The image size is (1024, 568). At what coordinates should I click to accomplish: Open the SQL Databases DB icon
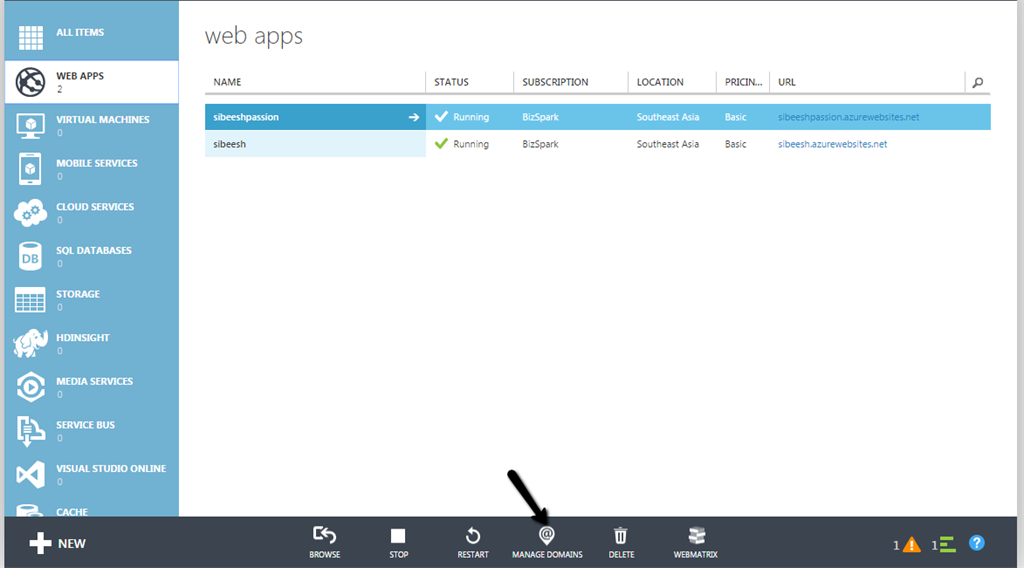(30, 257)
